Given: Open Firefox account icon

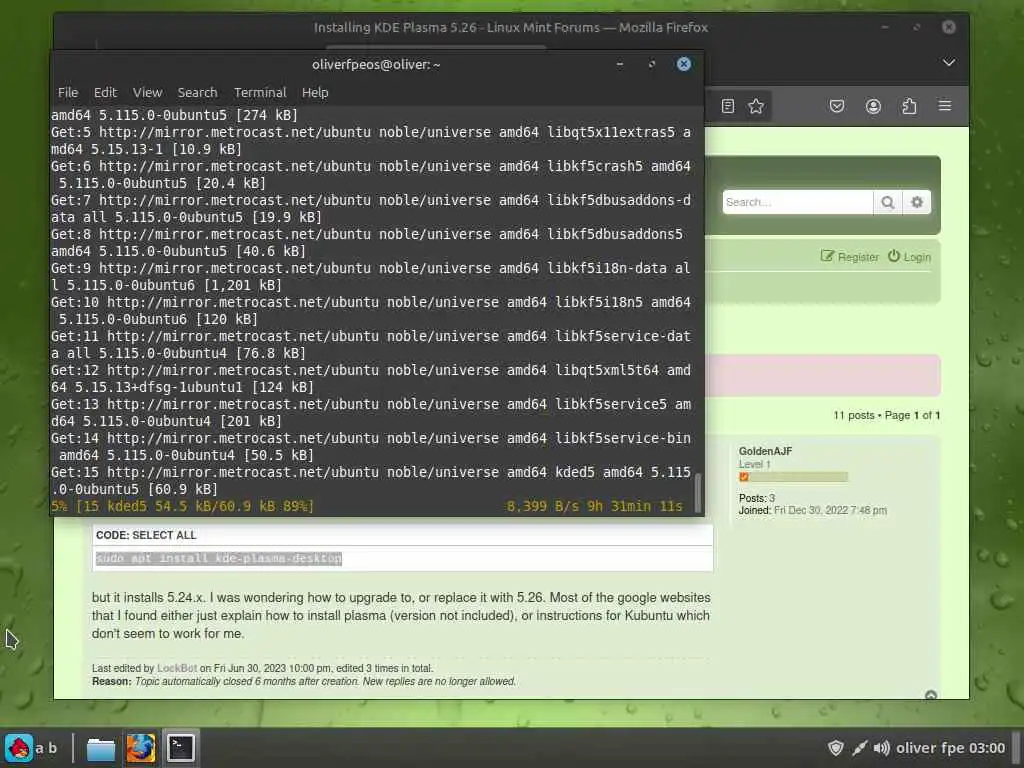Looking at the screenshot, I should [x=873, y=106].
